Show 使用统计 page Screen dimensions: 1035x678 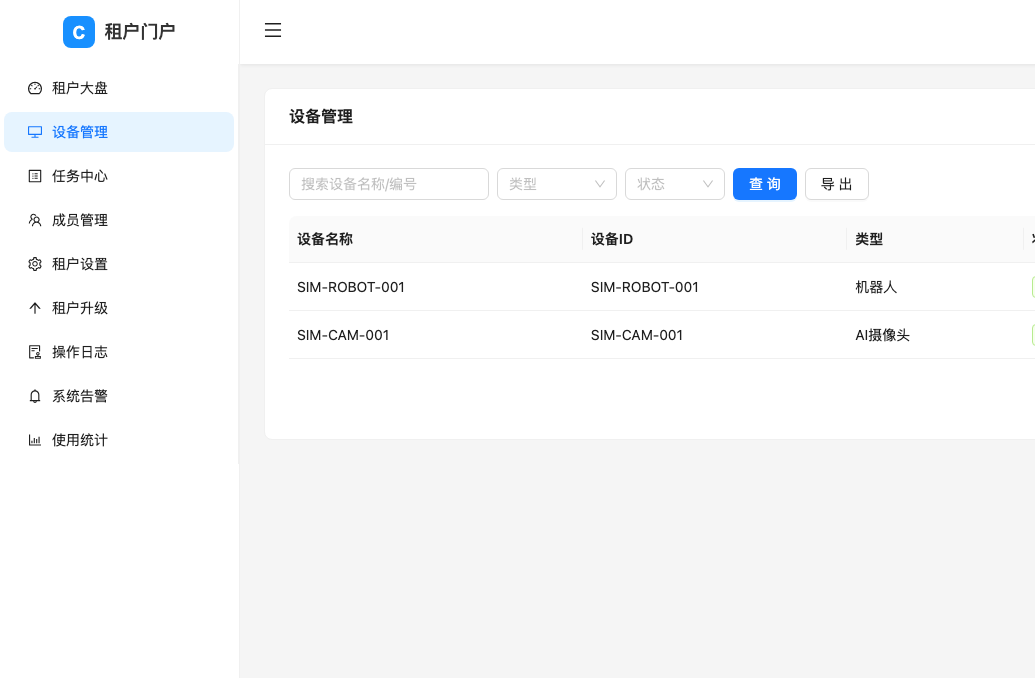[x=119, y=440]
